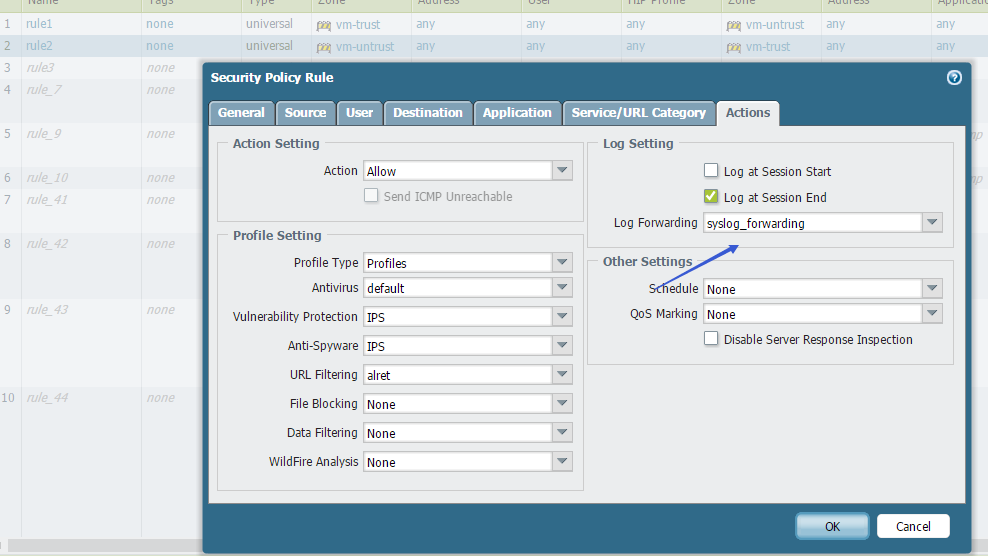Open the Service/URL Category tab

[638, 113]
